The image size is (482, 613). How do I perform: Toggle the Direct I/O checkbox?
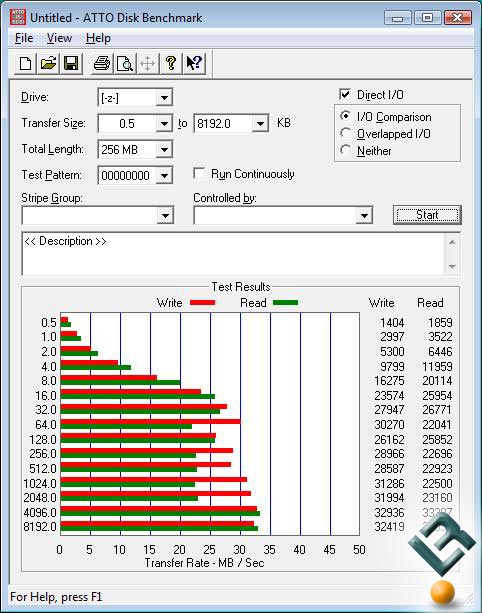(x=345, y=94)
